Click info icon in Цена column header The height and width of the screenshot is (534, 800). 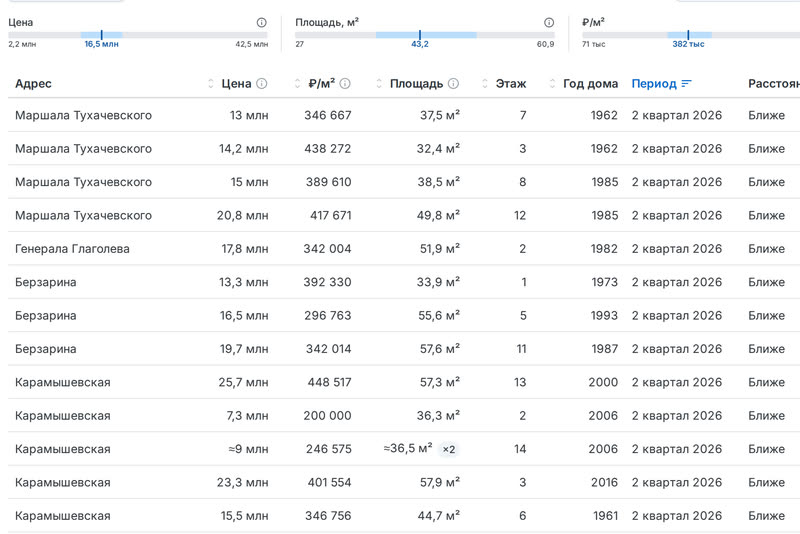262,84
